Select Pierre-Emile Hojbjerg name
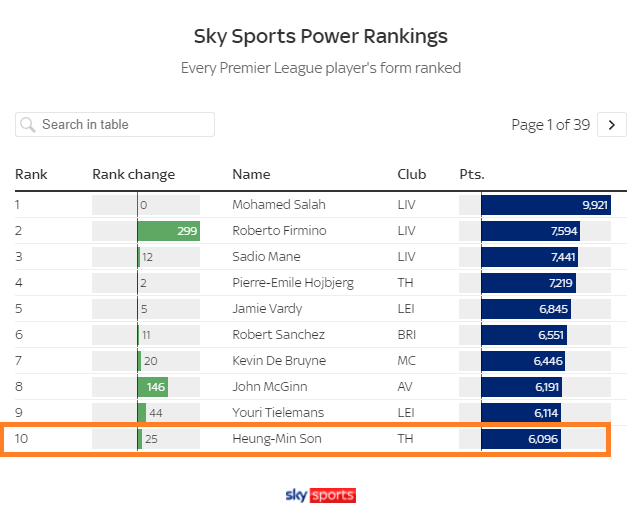This screenshot has width=643, height=517. point(293,283)
